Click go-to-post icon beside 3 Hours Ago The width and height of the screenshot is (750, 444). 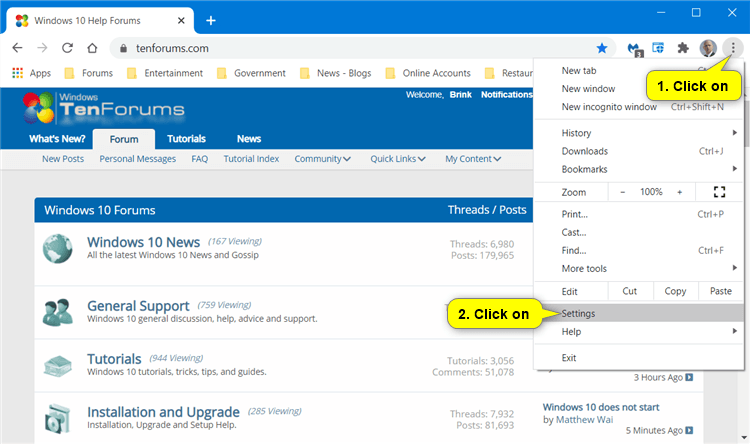689,377
